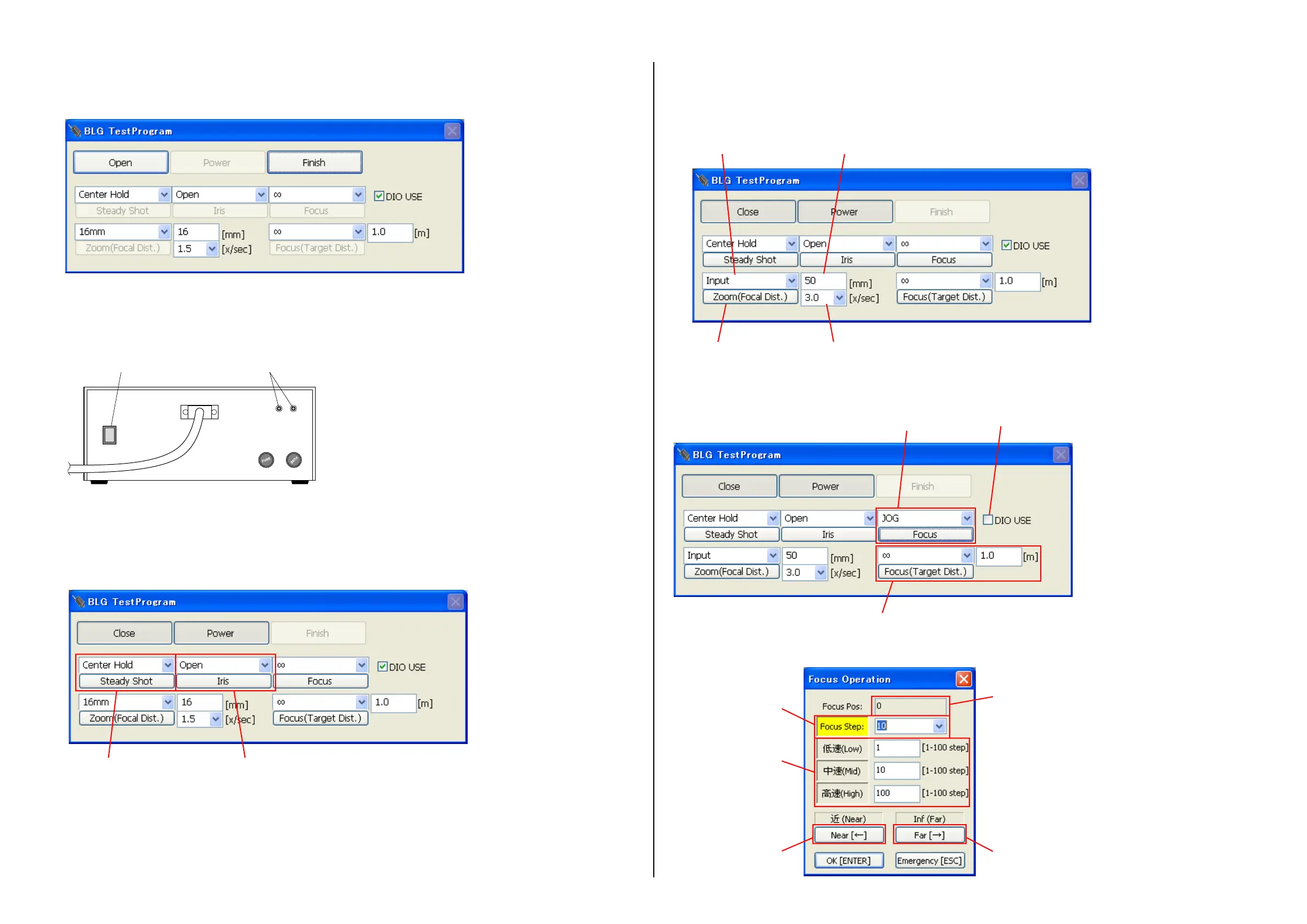
Task: Click the cable connector on the device diagram
Action: click(x=199, y=412)
